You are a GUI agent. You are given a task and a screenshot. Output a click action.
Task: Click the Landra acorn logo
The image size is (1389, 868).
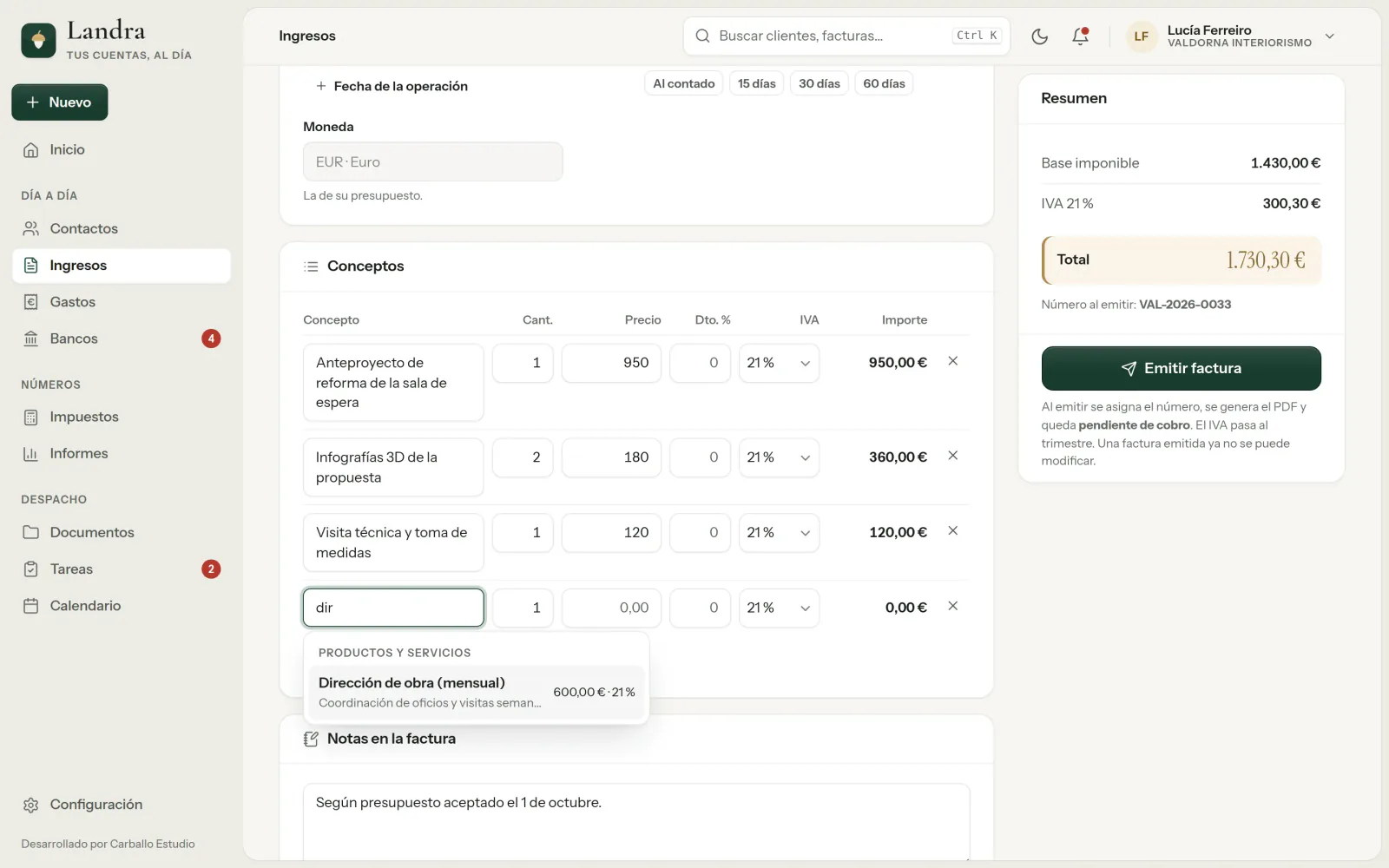point(38,40)
